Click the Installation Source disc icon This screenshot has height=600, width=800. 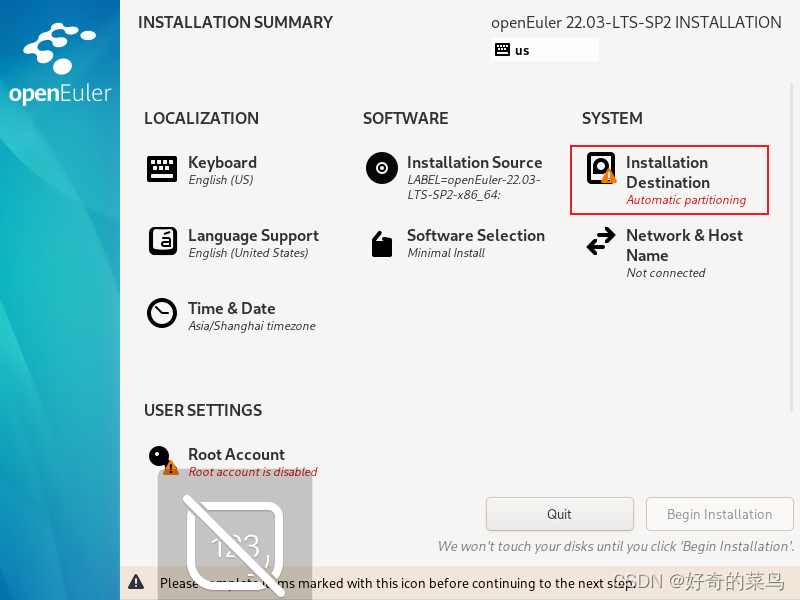[x=382, y=168]
